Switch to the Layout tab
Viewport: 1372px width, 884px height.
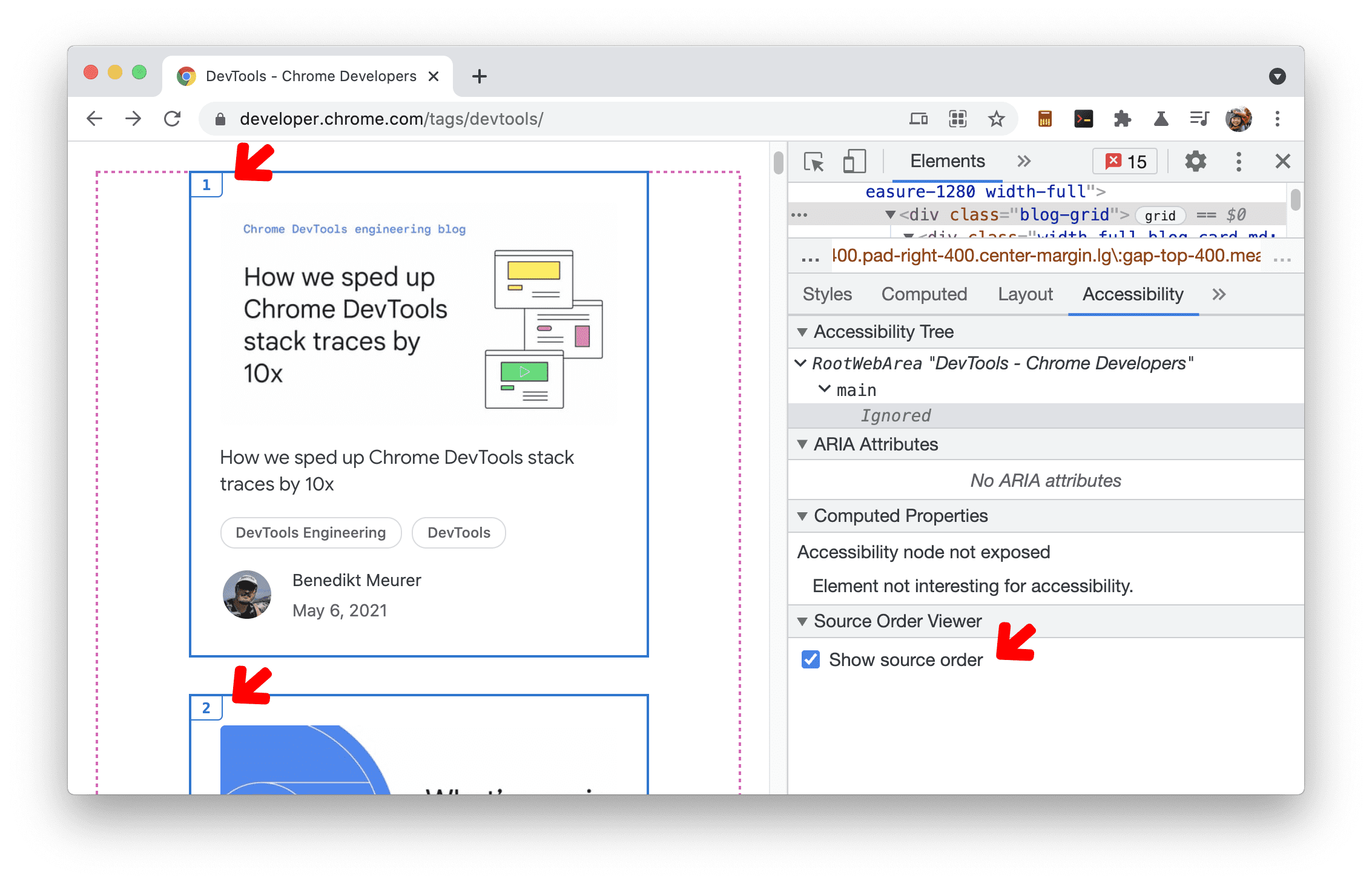click(1024, 294)
